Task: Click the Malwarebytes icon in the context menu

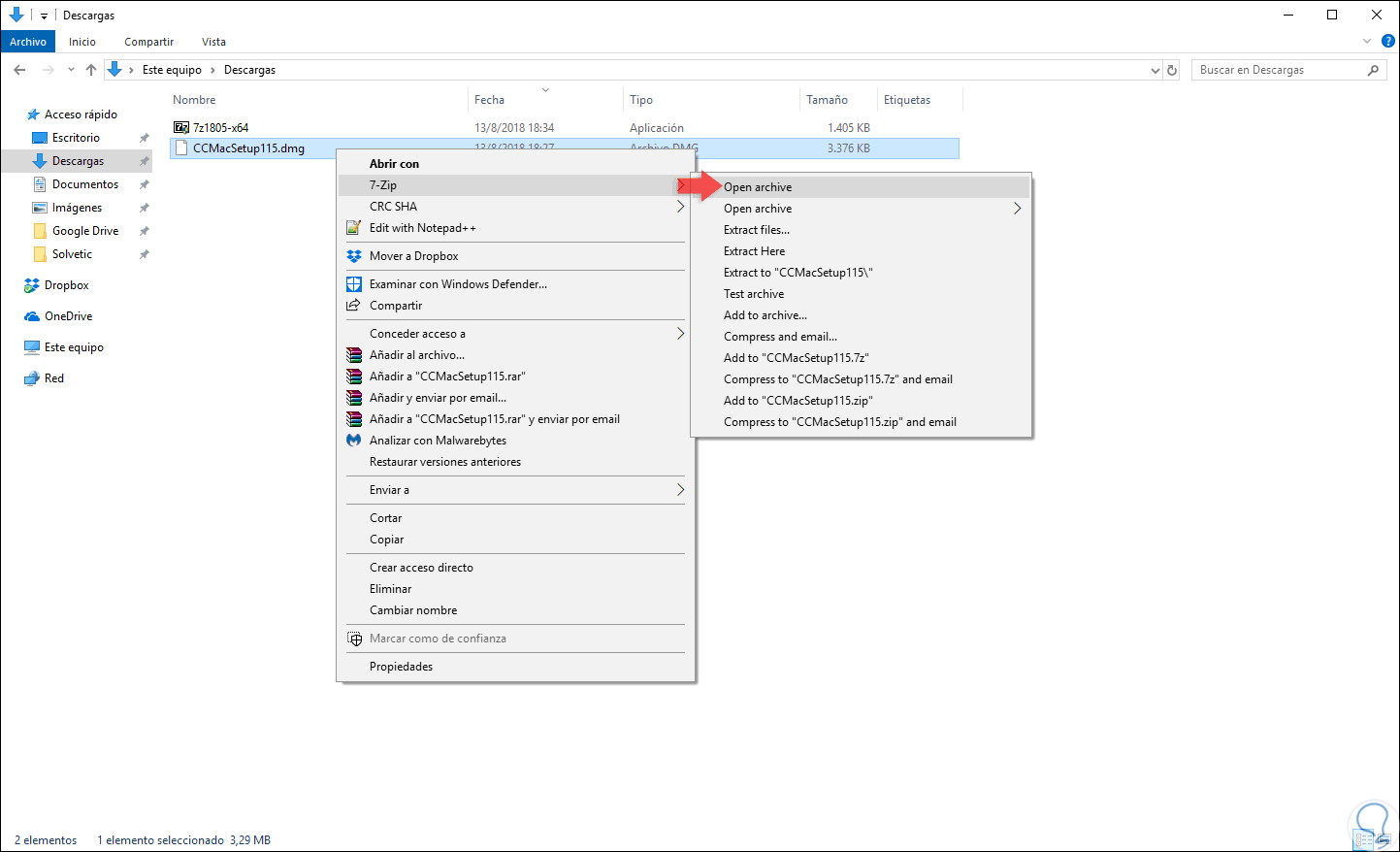Action: [354, 441]
